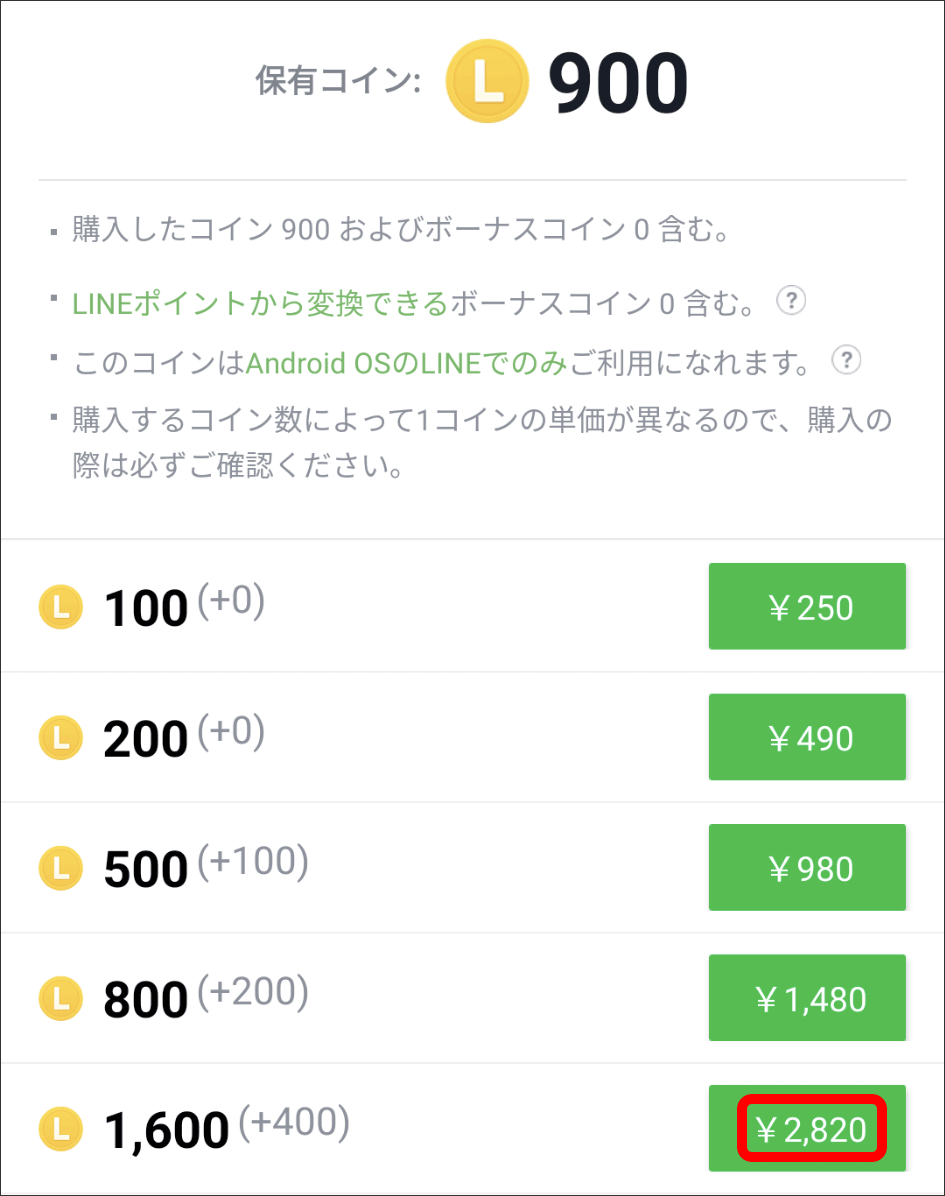Purchase 500 coins with the ¥980 button
Image resolution: width=945 pixels, height=1196 pixels.
click(x=807, y=867)
